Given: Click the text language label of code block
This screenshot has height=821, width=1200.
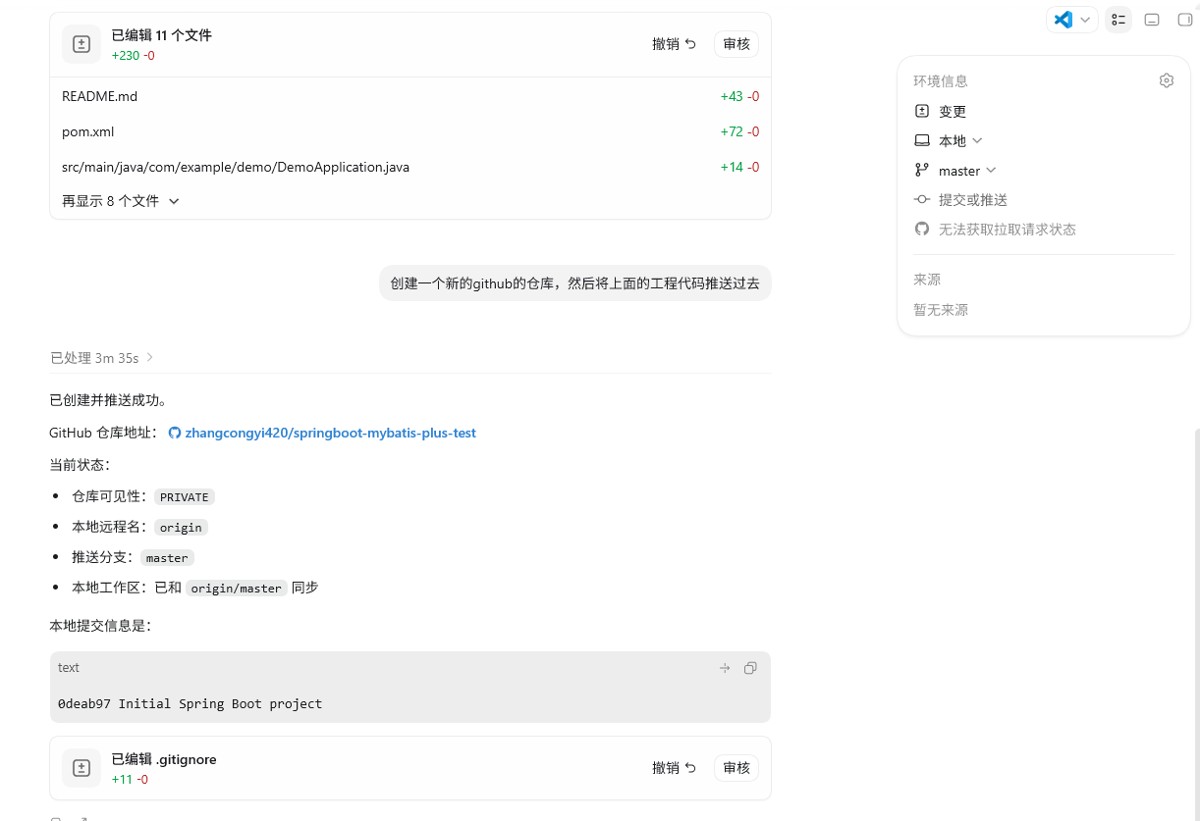Looking at the screenshot, I should pos(68,668).
